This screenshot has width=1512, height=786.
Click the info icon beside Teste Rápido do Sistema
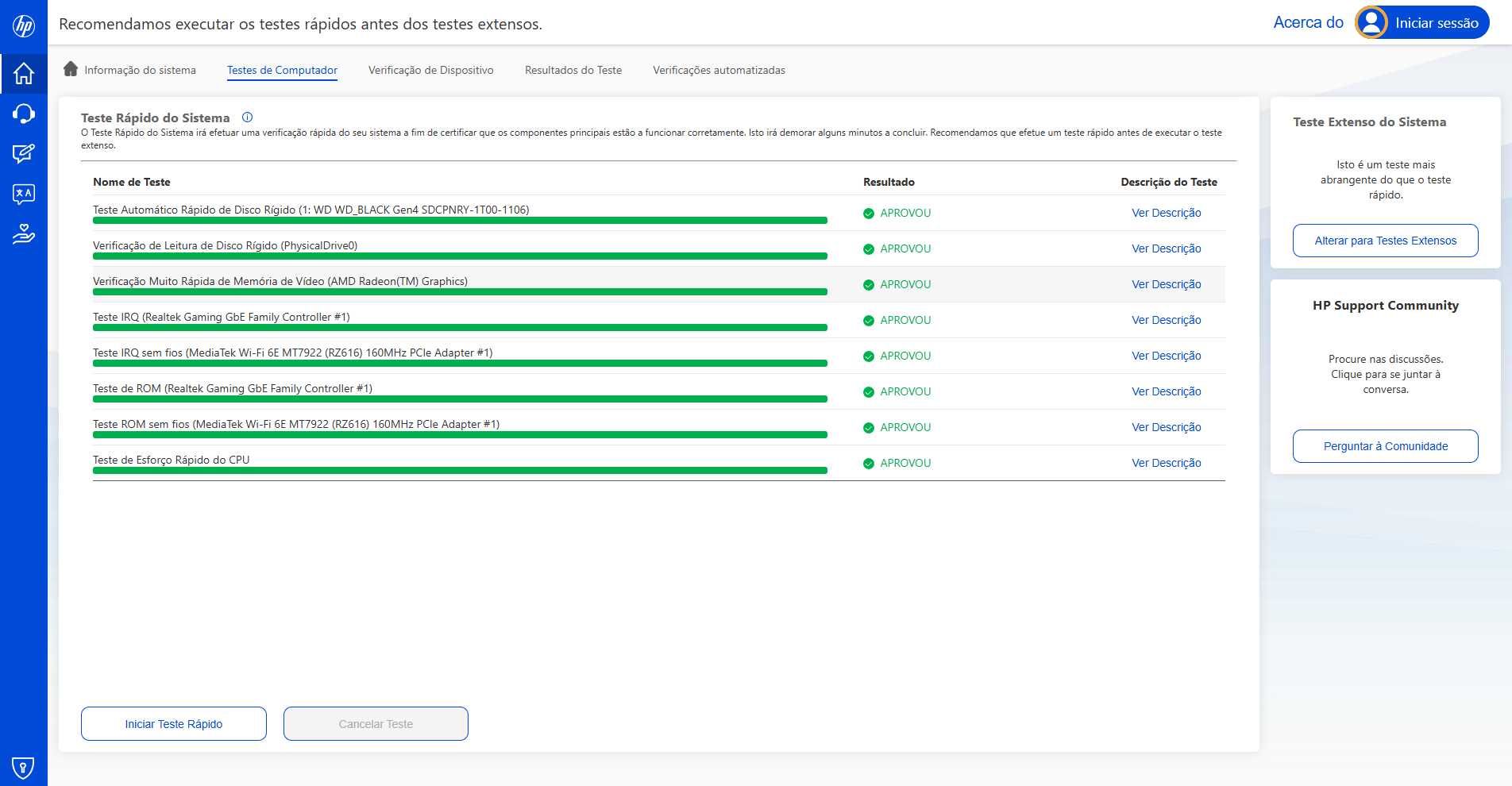coord(247,117)
